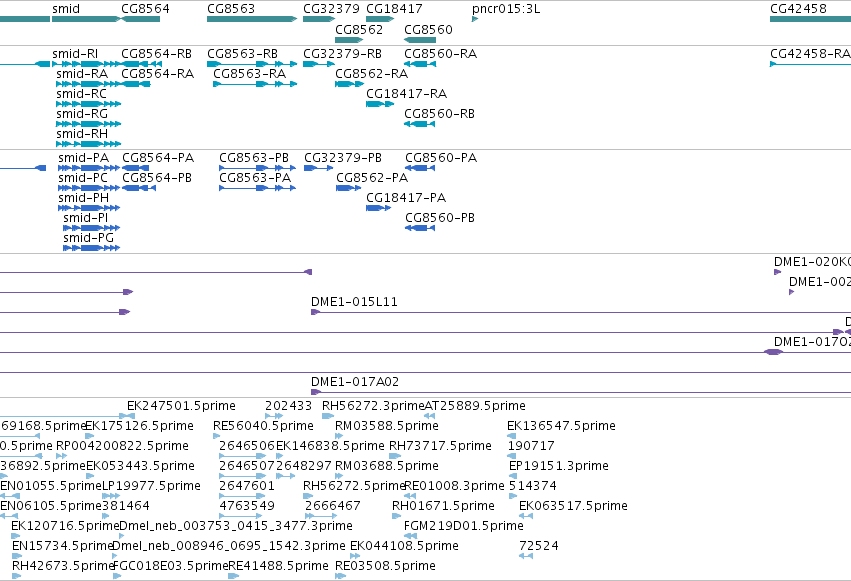Click the CG8563-RA transcript
The height and width of the screenshot is (581, 851).
pos(249,74)
